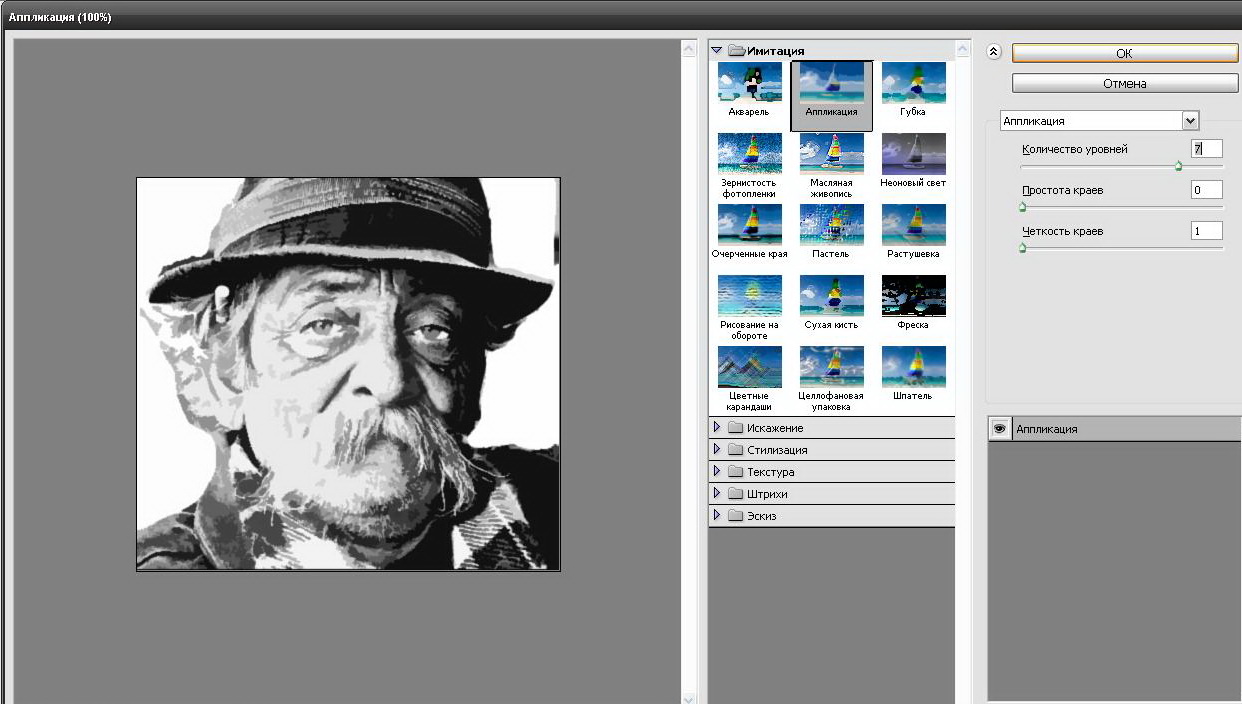The height and width of the screenshot is (704, 1242).
Task: Click the Четкость краев label
Action: [x=1062, y=231]
